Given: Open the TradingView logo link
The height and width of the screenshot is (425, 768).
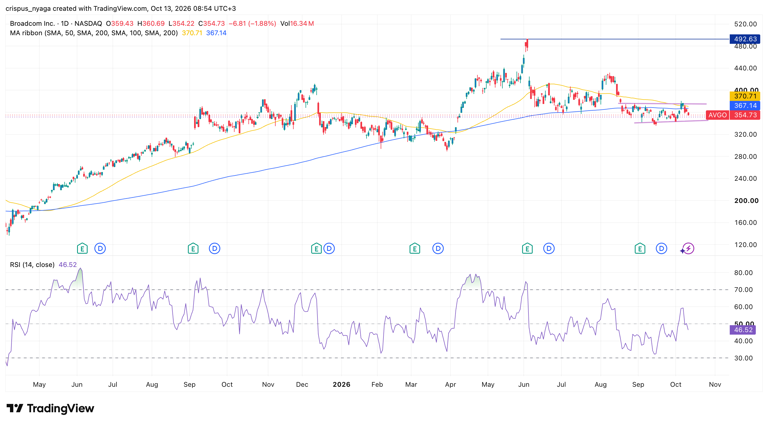Looking at the screenshot, I should pos(50,408).
